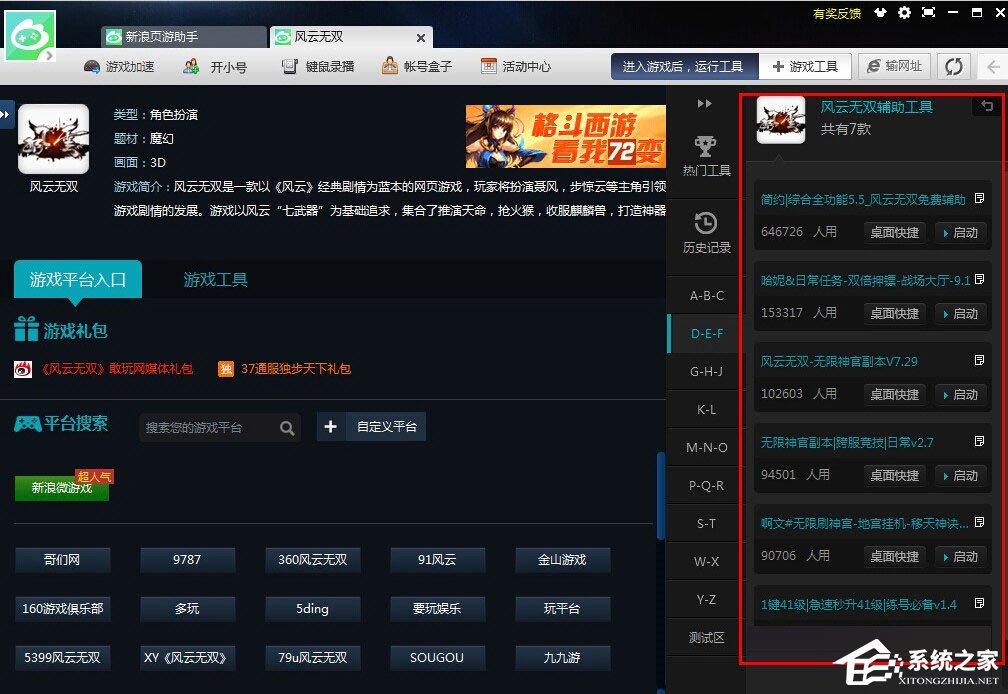Screen dimensions: 1008x694
Task: Click the back arrow in 风云无双辅助工具 panel
Action: (987, 106)
